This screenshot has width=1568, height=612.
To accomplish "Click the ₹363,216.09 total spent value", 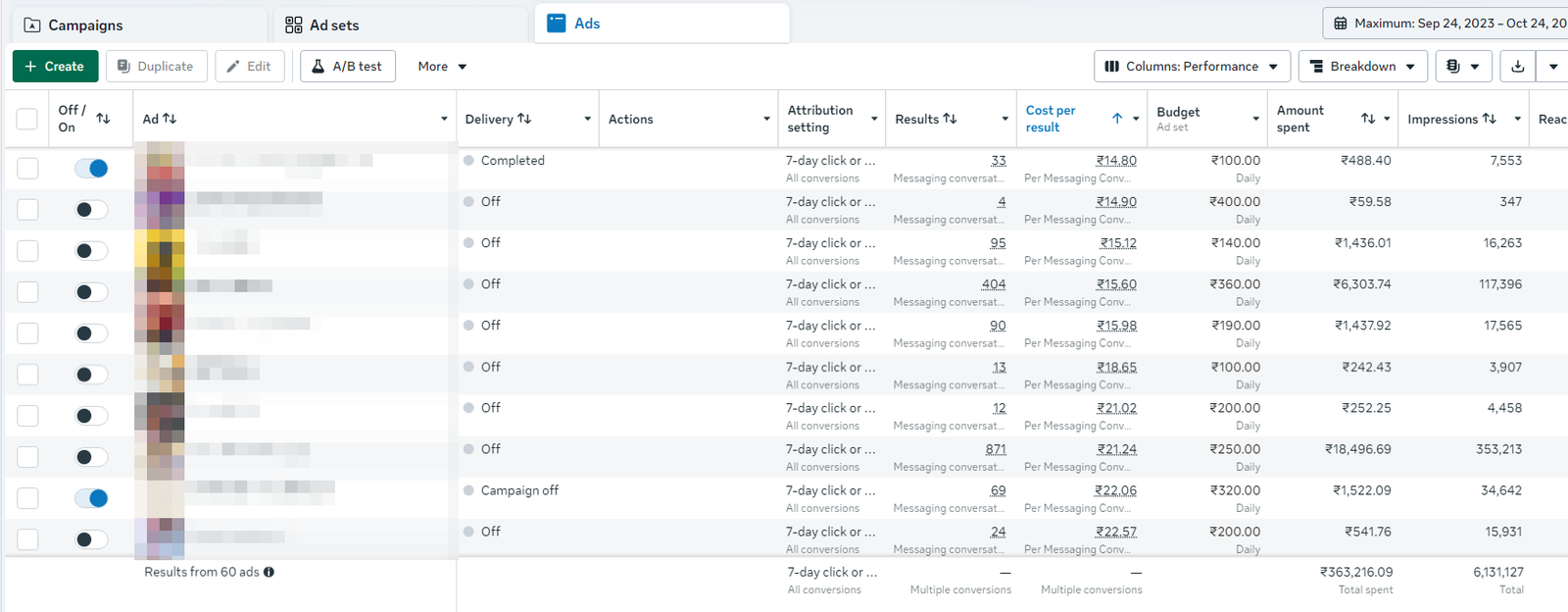I will tap(1356, 572).
